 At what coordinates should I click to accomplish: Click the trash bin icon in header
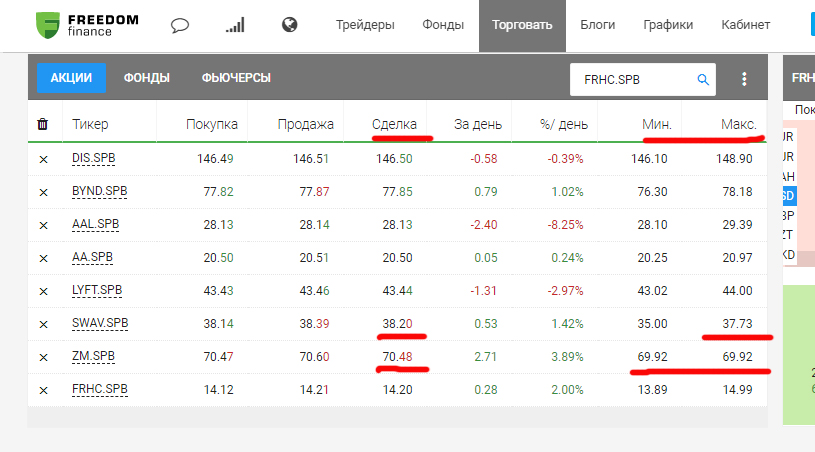click(43, 124)
